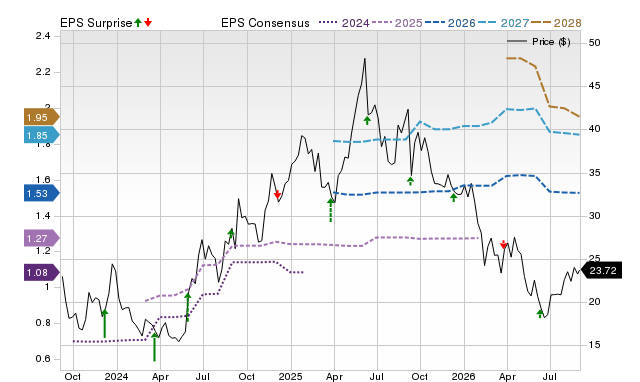Screen dimensions: 640x382
Task: Click the Oct label just before 2024
Action: click(x=73, y=376)
